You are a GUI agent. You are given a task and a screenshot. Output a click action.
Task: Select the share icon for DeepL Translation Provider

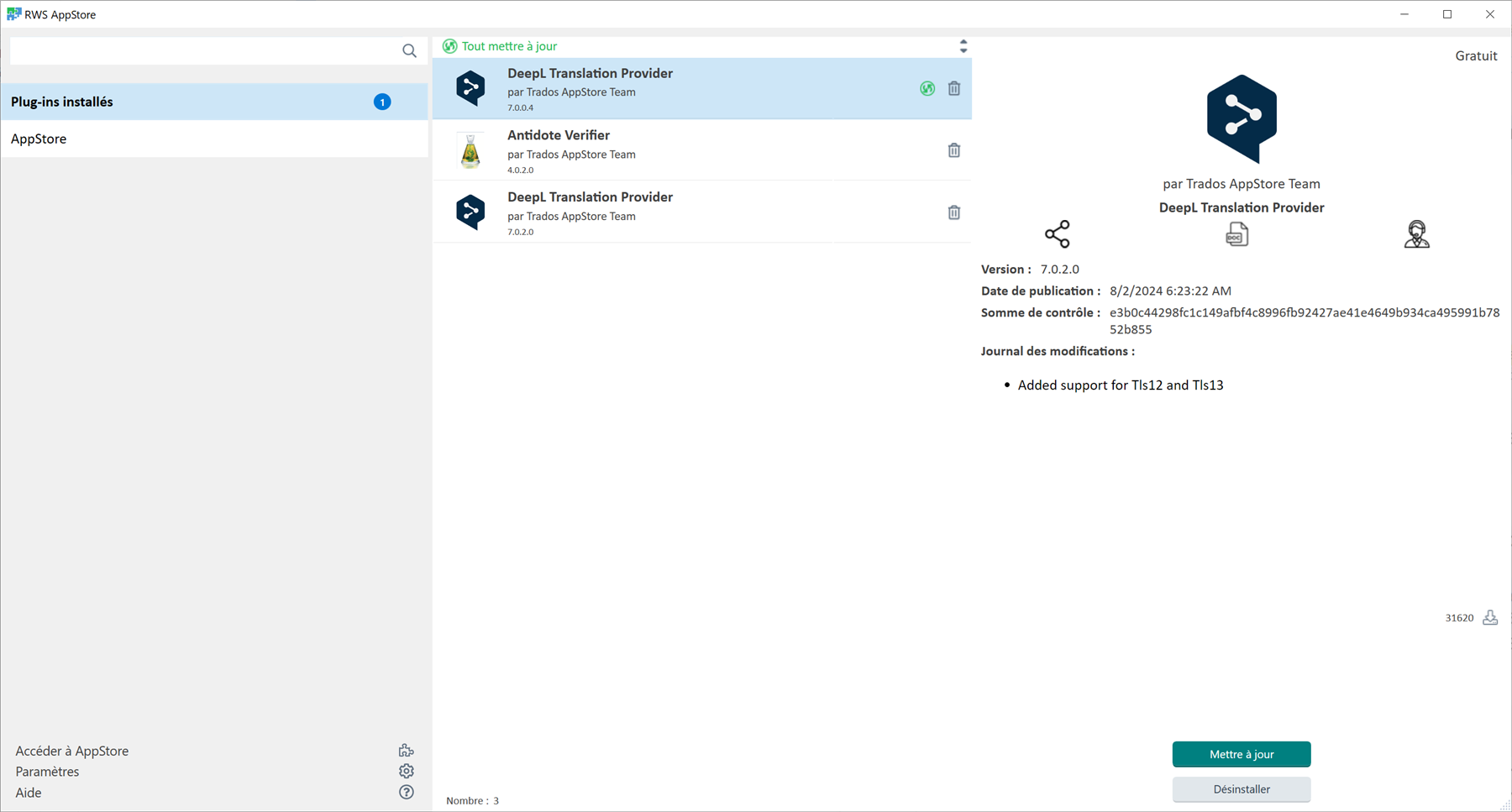(x=1057, y=233)
